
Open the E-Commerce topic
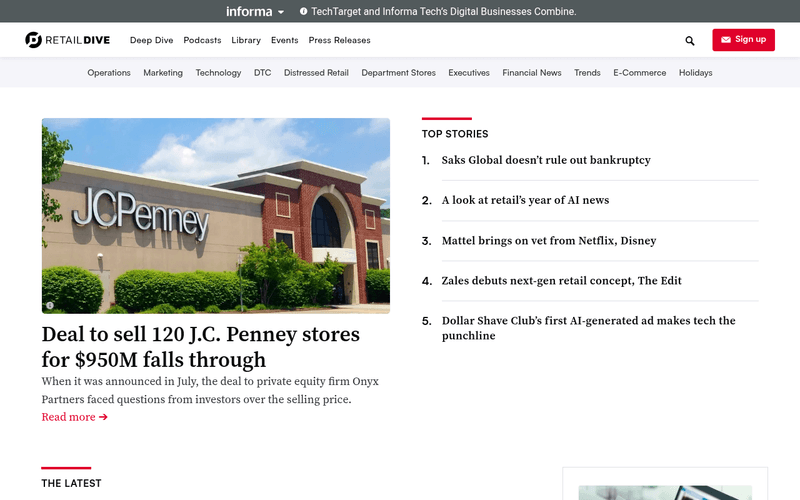point(639,73)
